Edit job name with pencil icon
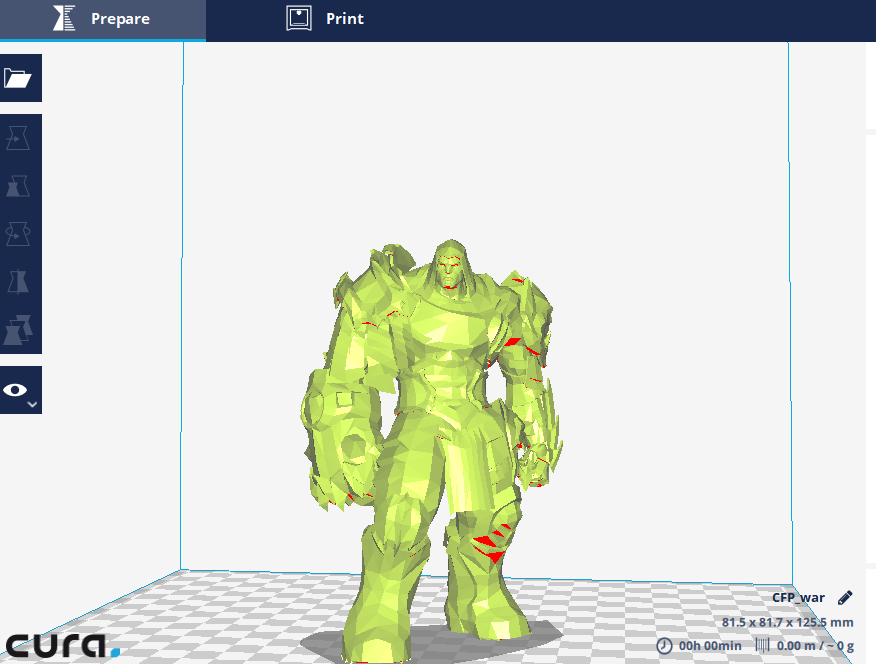 (845, 598)
